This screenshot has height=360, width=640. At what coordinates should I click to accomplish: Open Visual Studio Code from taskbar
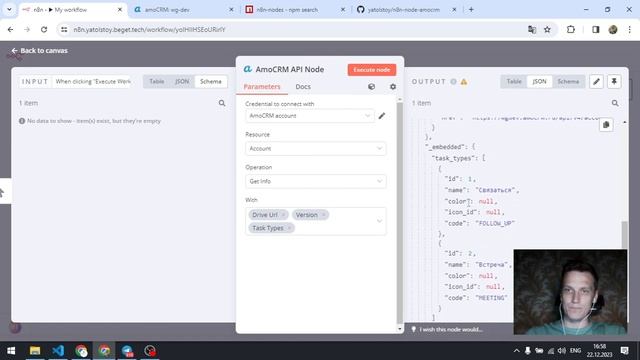[58, 351]
